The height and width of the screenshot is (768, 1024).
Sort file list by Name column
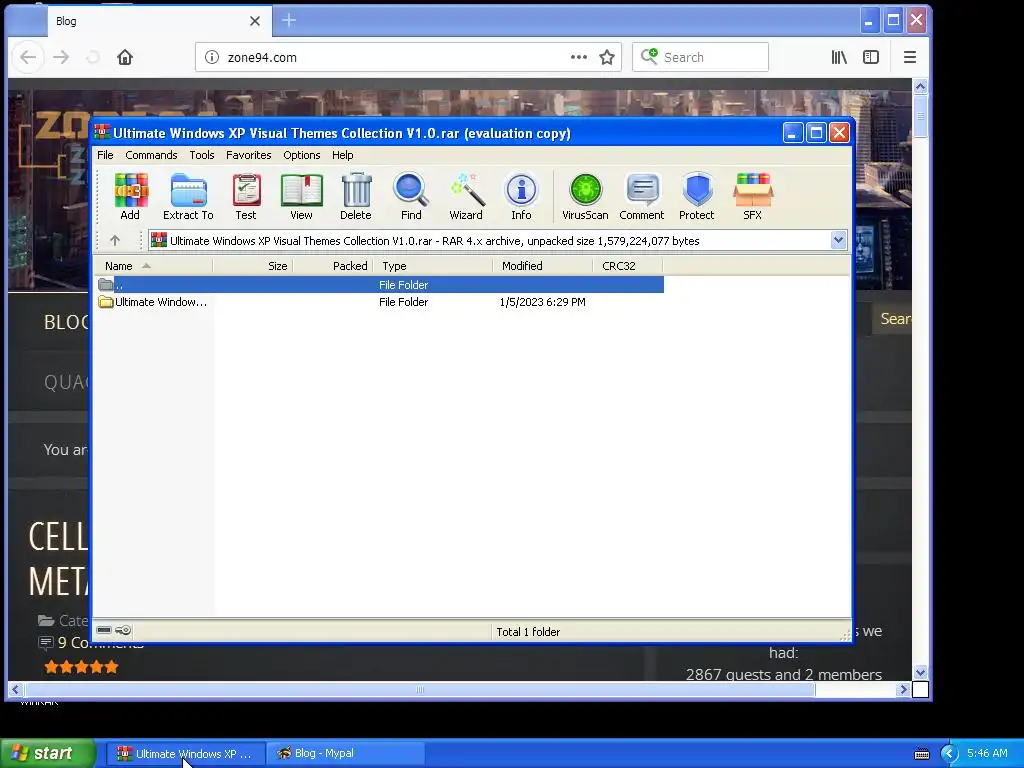pyautogui.click(x=153, y=266)
